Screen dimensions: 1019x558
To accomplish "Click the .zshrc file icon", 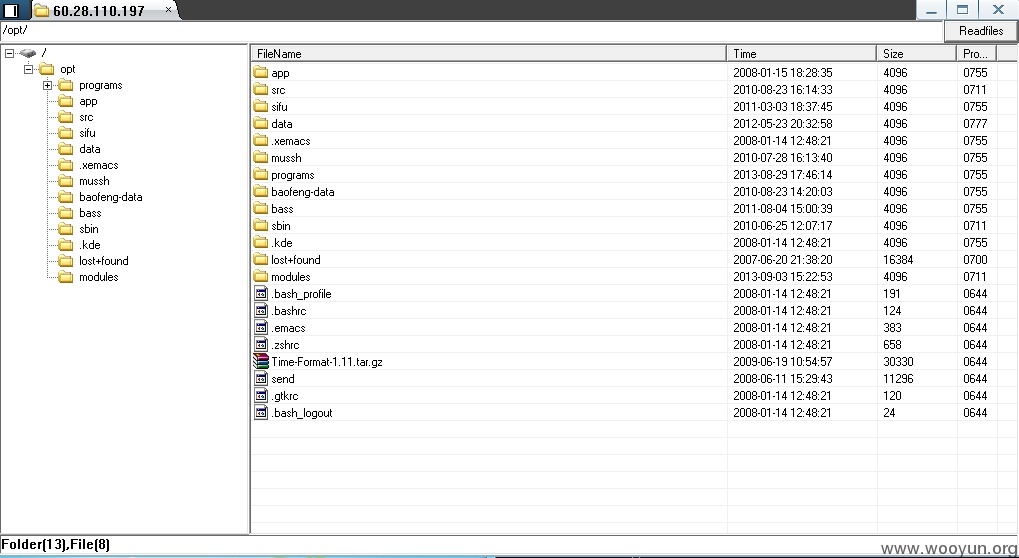I will click(x=261, y=344).
